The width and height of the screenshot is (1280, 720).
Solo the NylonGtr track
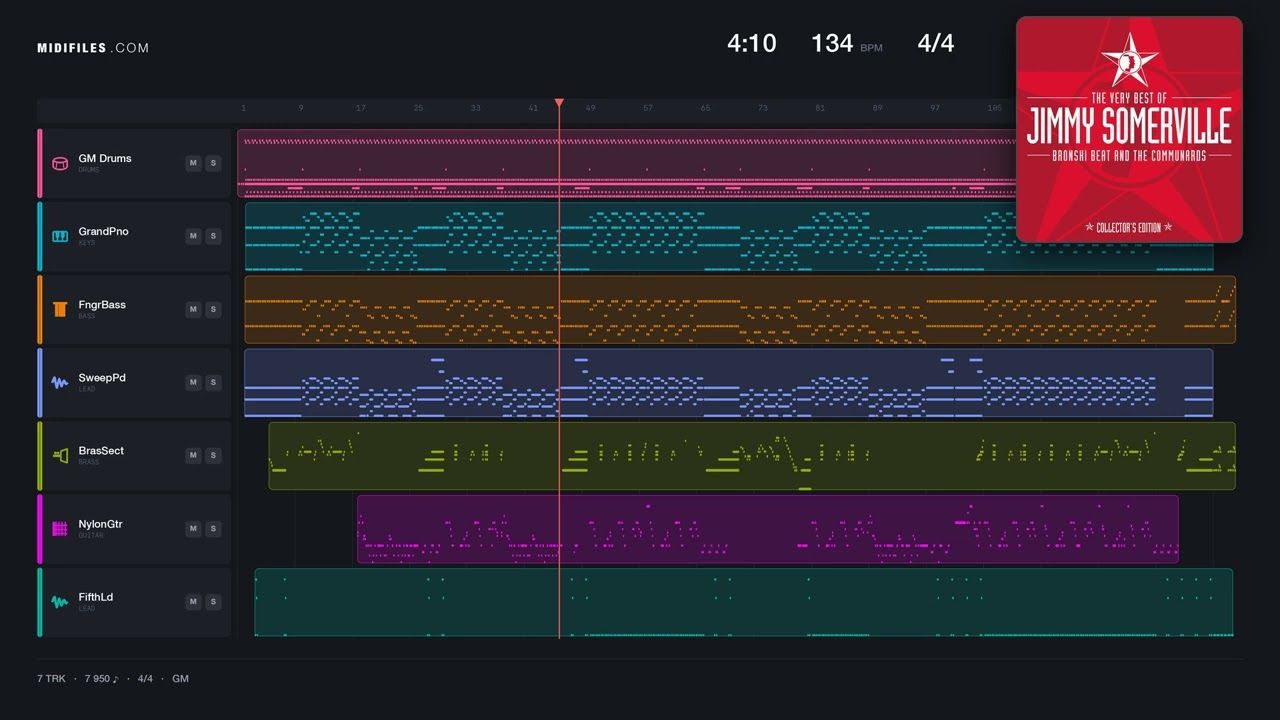point(213,528)
